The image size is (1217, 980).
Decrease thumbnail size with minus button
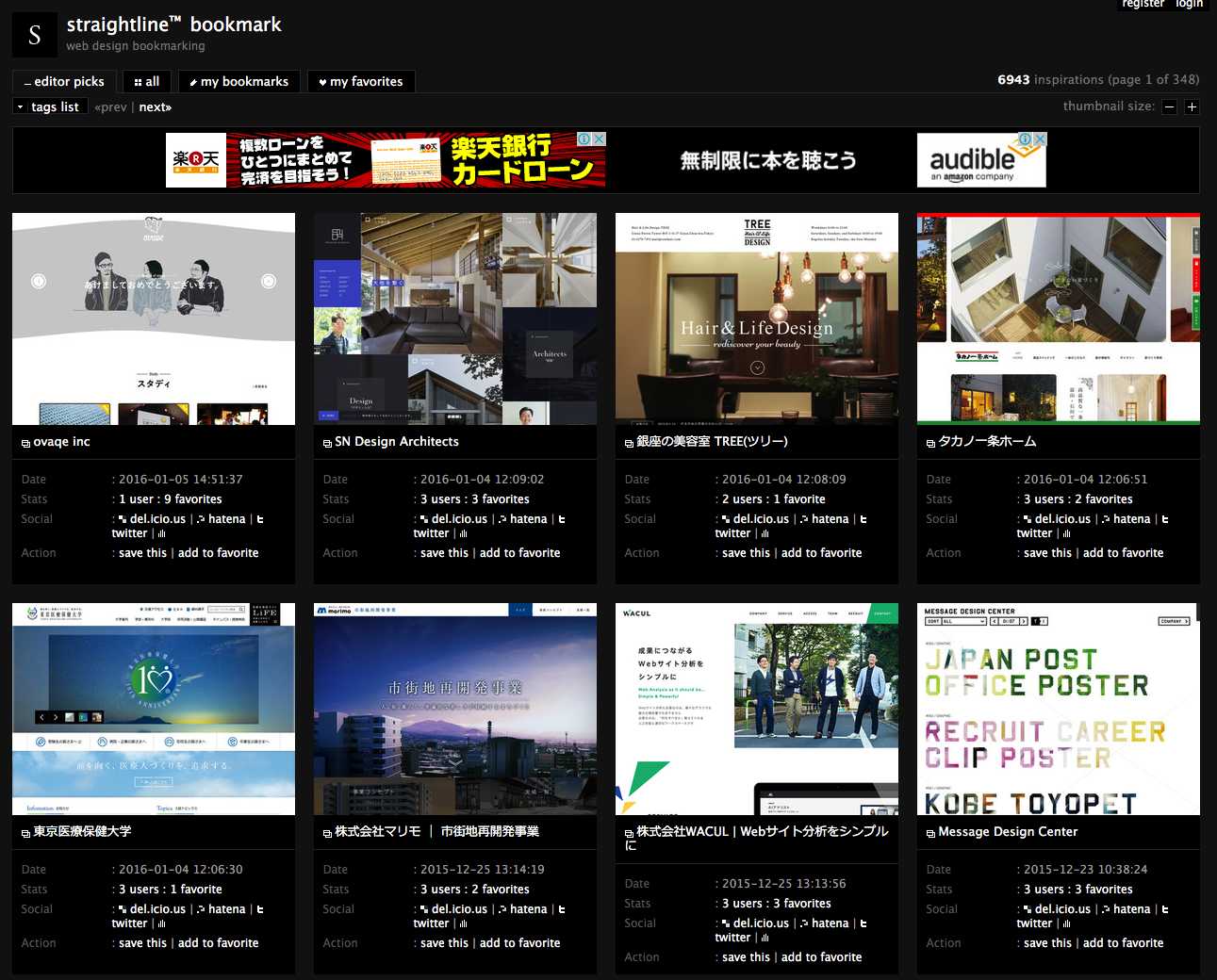coord(1169,107)
